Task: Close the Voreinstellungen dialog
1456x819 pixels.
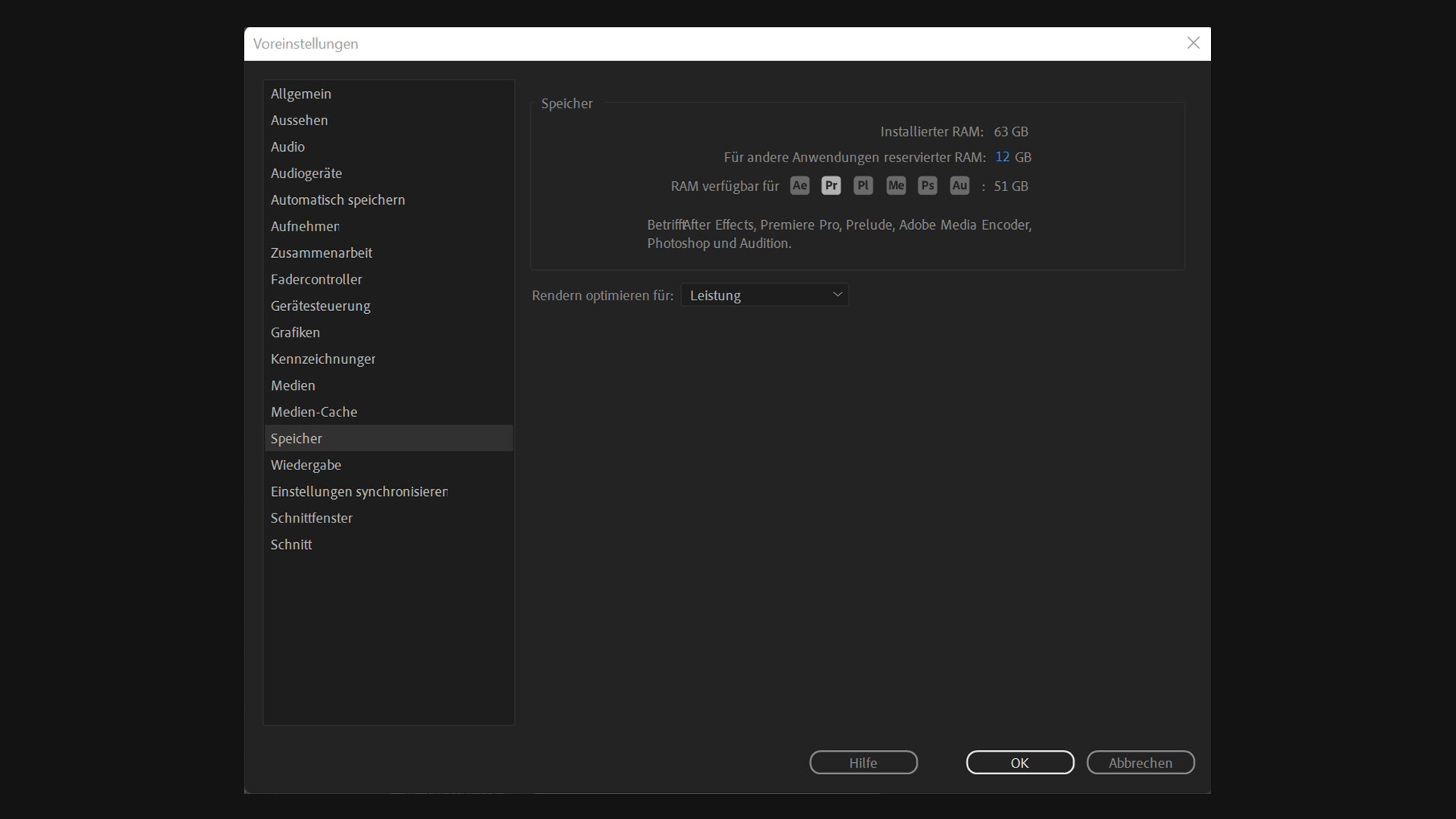Action: (1193, 43)
